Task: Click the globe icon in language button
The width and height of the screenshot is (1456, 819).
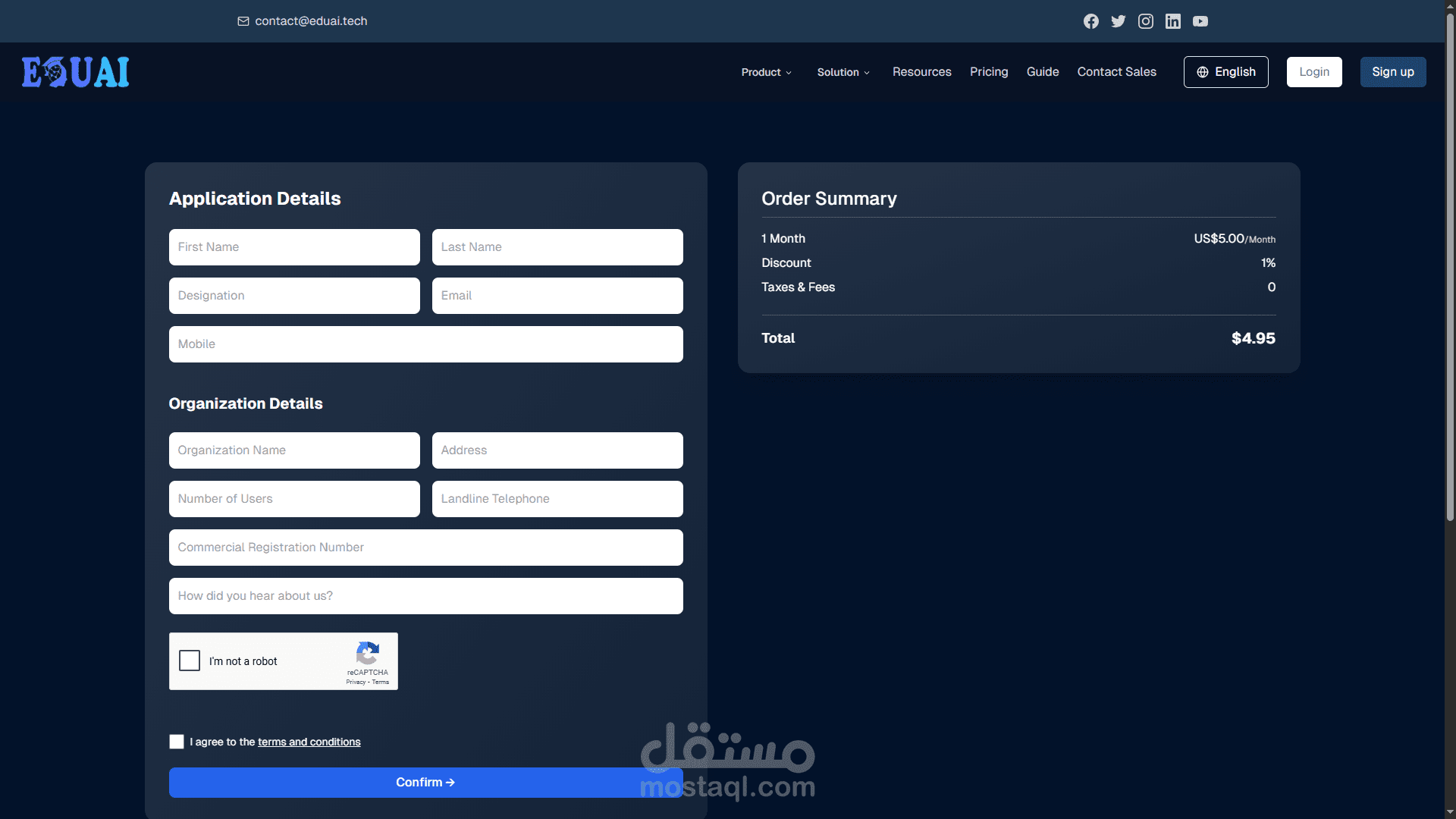Action: tap(1202, 72)
